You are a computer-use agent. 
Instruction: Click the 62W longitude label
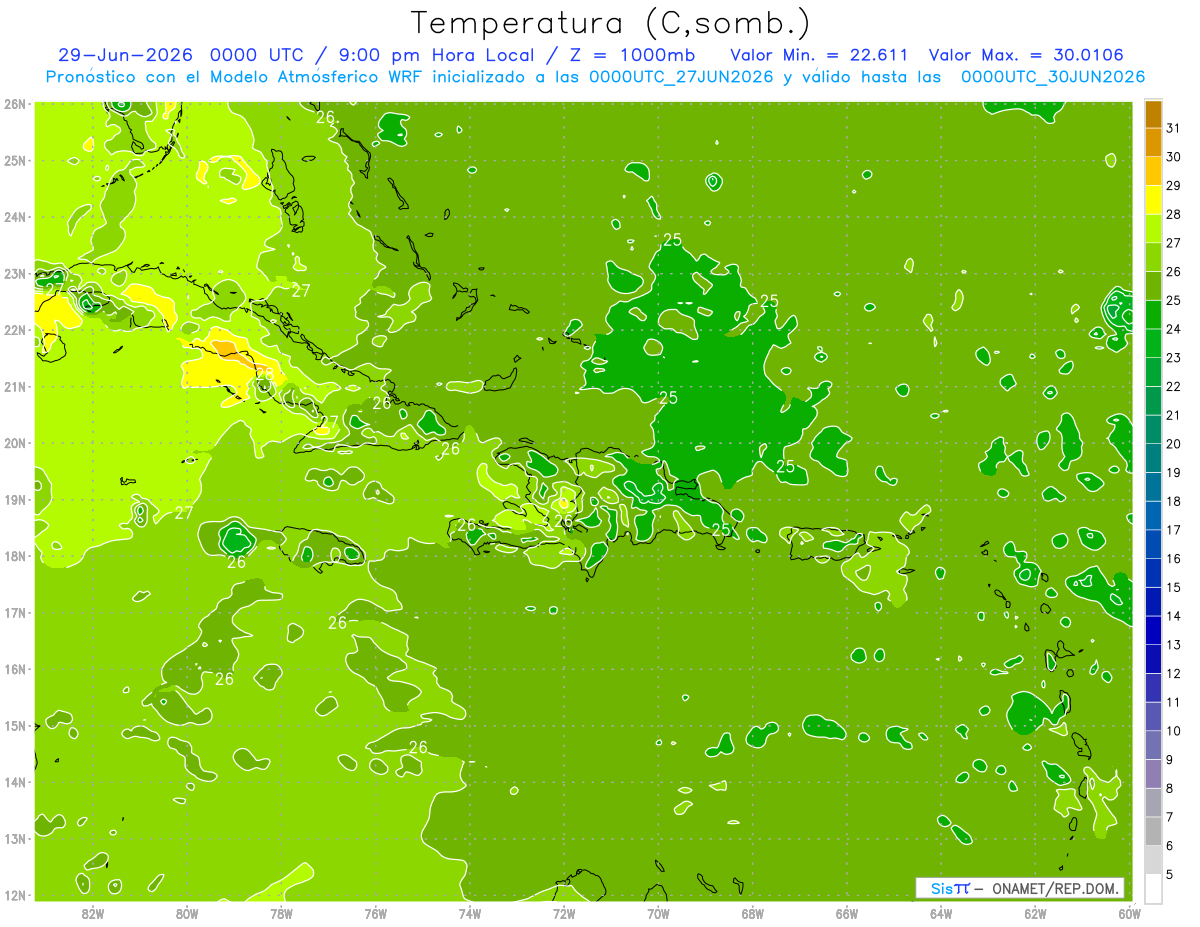1036,913
